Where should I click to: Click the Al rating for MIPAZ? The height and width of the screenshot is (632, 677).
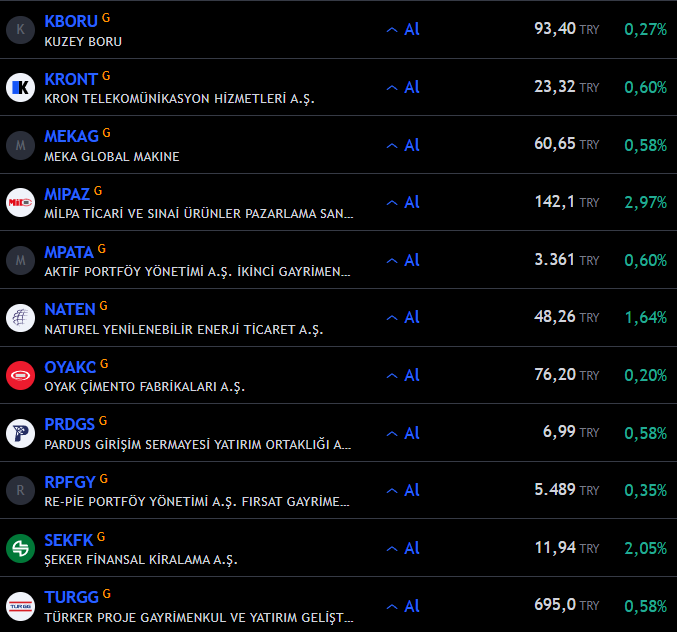pos(403,202)
